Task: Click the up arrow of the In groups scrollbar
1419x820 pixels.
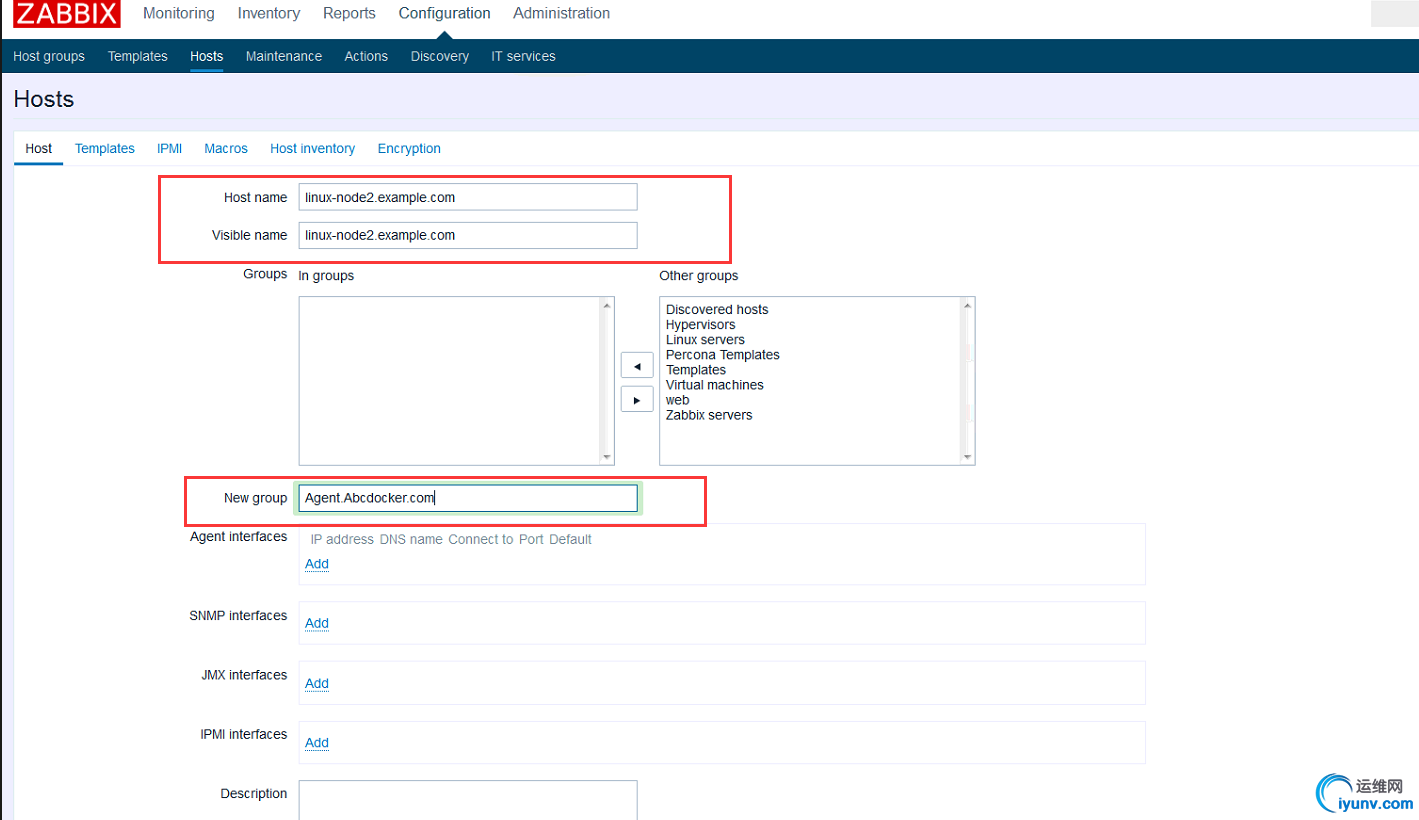Action: (606, 305)
